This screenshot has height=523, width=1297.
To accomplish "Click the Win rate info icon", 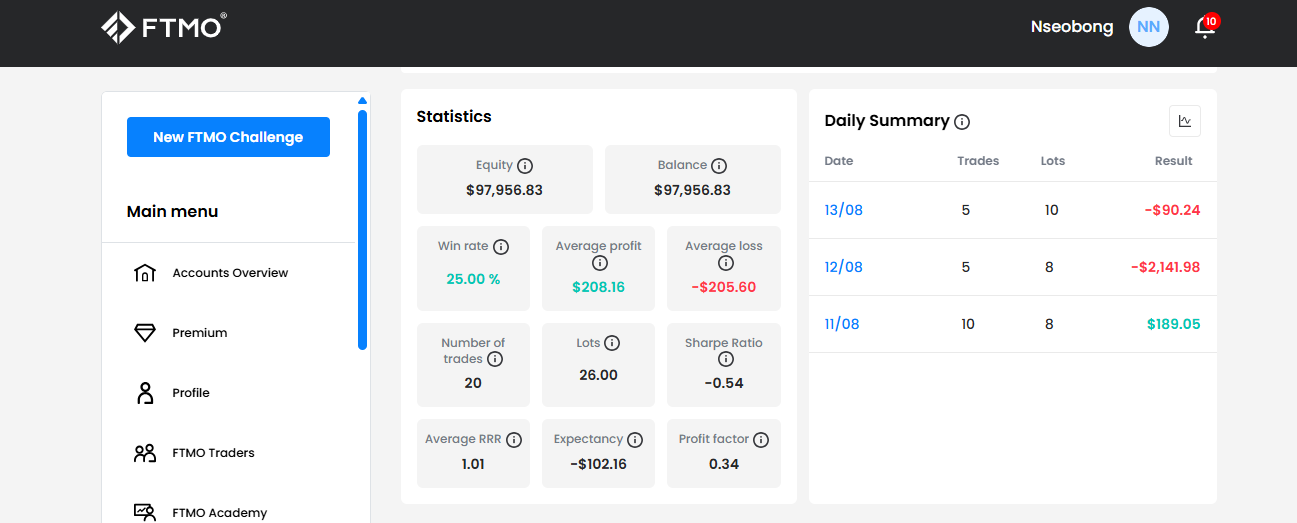I will tap(501, 247).
